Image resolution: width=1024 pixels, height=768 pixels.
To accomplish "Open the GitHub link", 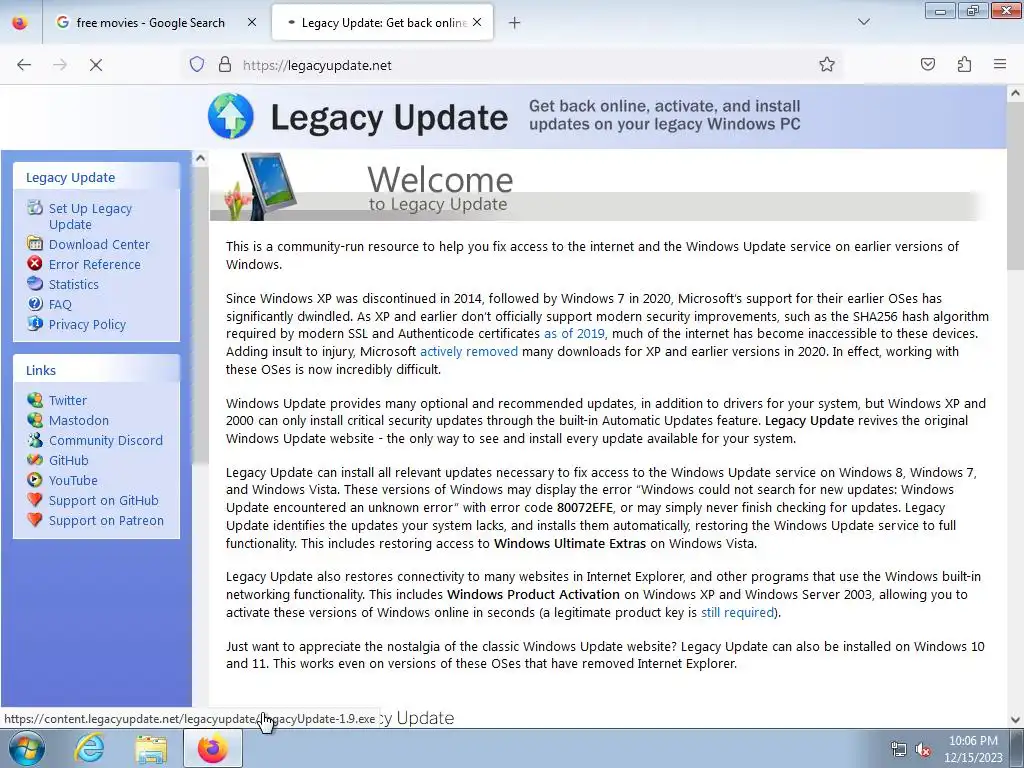I will tap(68, 460).
